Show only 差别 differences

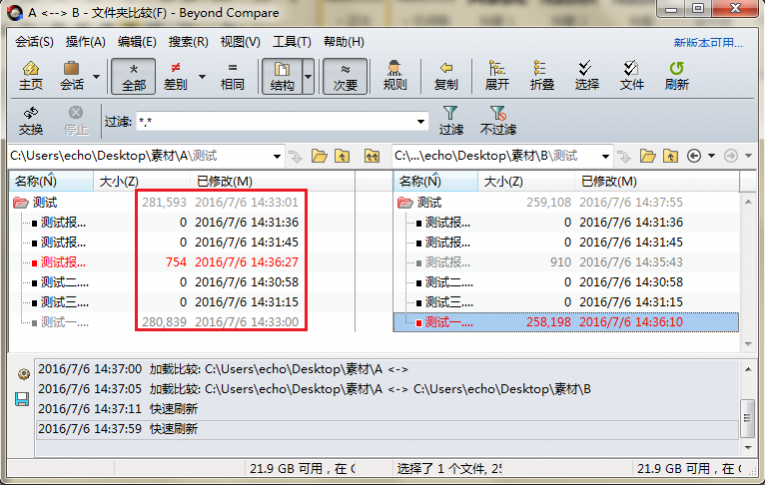coord(175,76)
